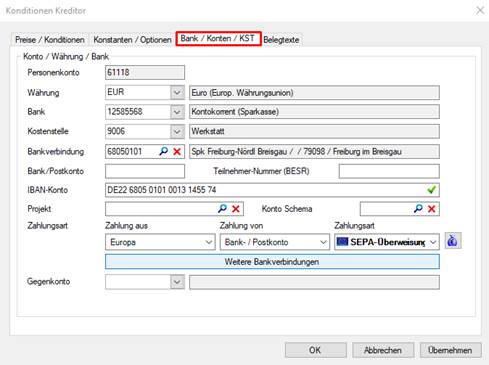Open the Zahlung aus Europa combo box
Image resolution: width=489 pixels, height=365 pixels.
(160, 242)
